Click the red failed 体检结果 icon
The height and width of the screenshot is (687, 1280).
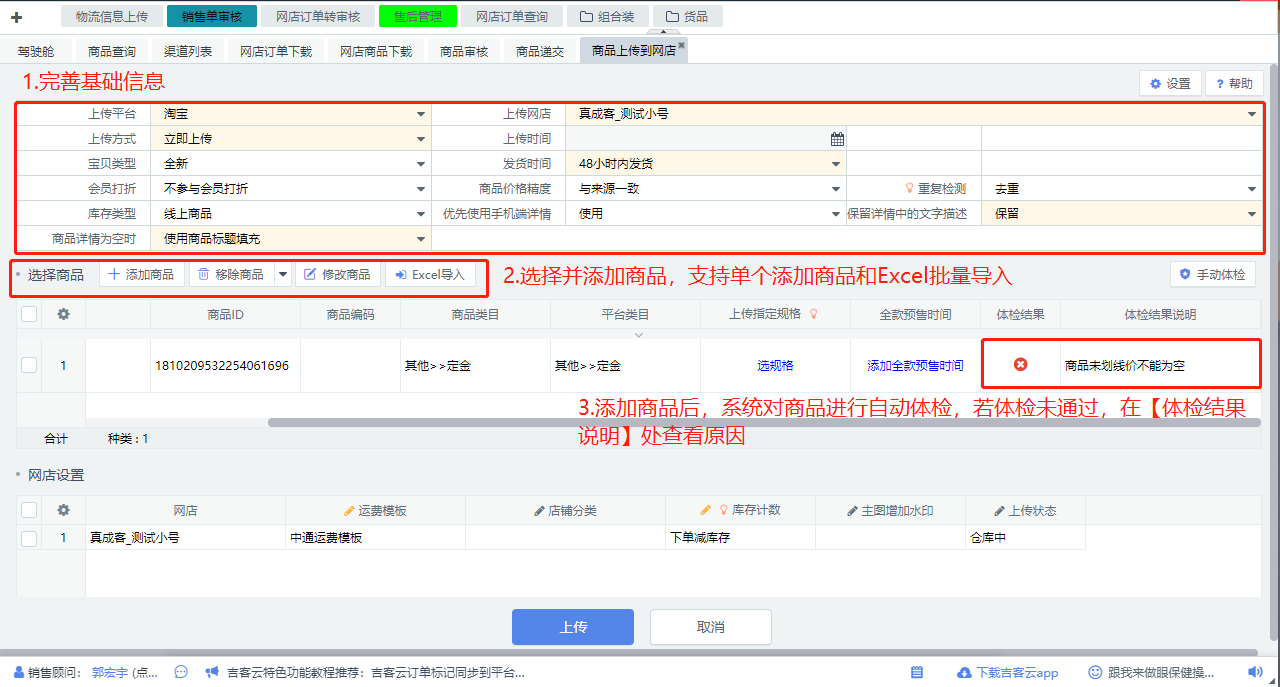pyautogui.click(x=1020, y=365)
